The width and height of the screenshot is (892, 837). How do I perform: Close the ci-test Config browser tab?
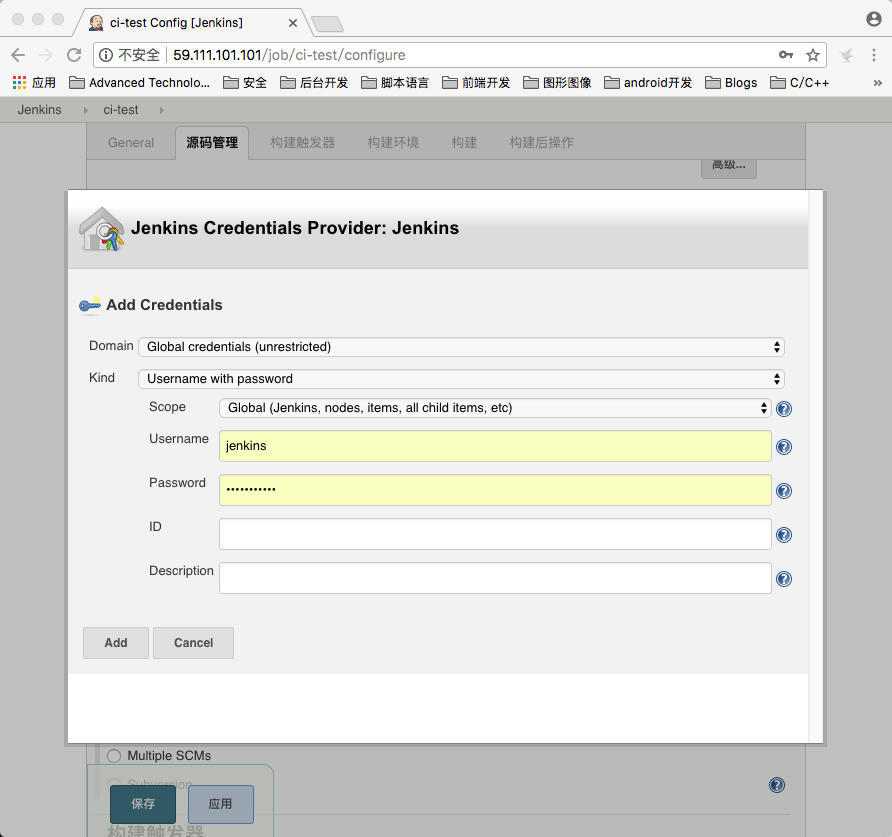pos(292,23)
